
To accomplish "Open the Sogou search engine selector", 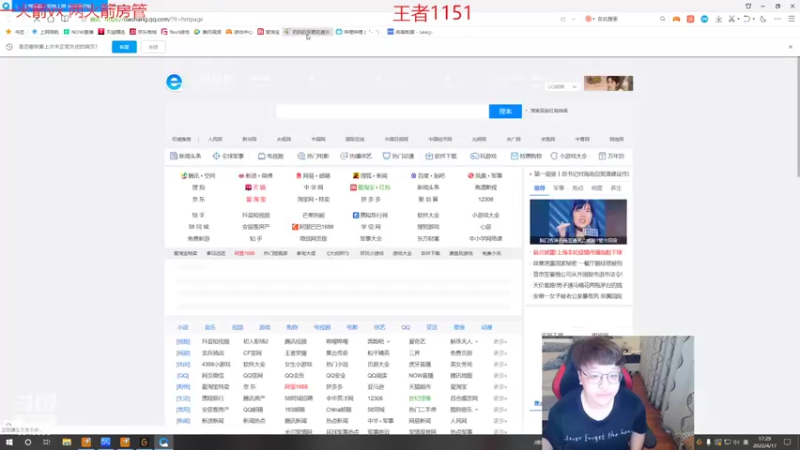I will [x=589, y=19].
